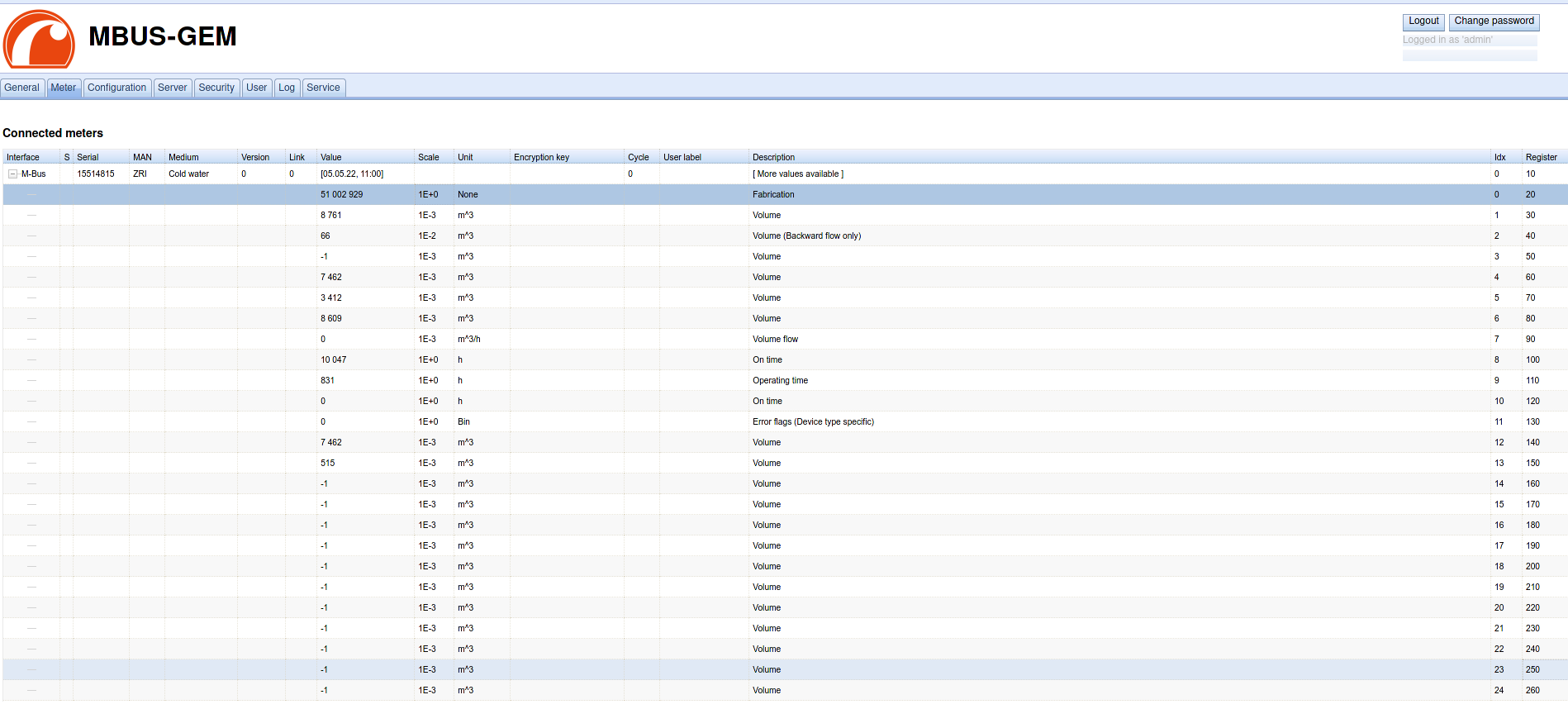This screenshot has width=1568, height=709.
Task: Click the register value 260
Action: click(1533, 691)
